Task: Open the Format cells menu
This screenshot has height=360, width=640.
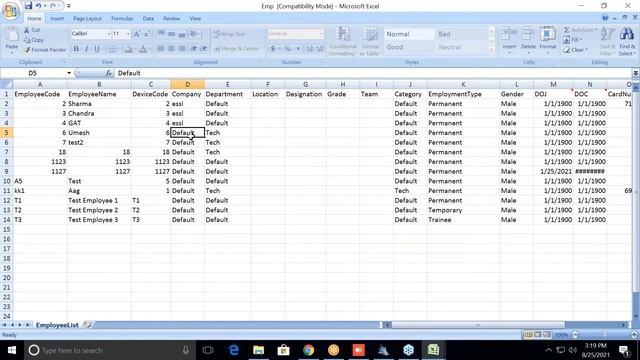Action: point(548,40)
